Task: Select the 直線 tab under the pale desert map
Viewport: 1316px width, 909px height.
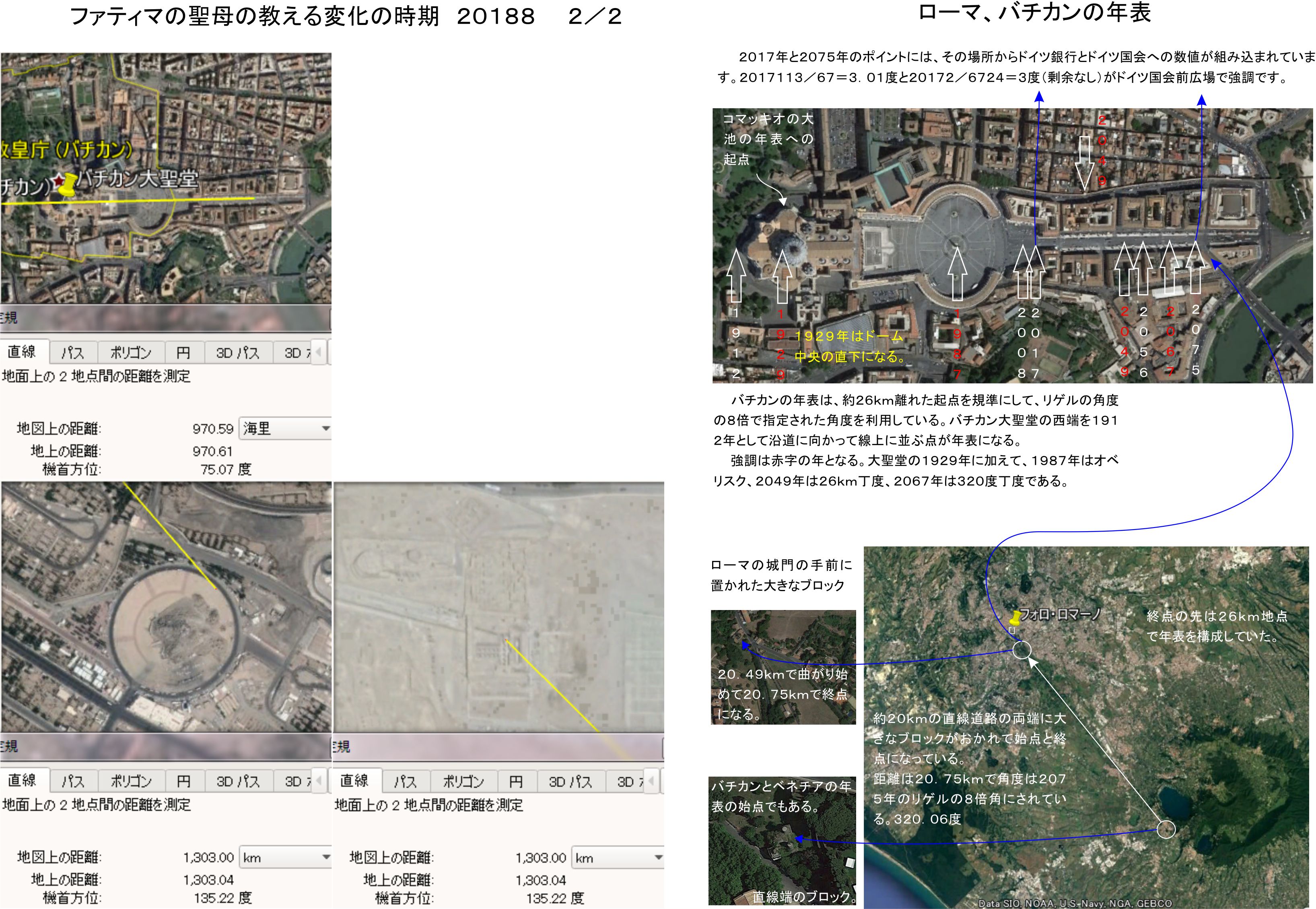Action: [354, 780]
